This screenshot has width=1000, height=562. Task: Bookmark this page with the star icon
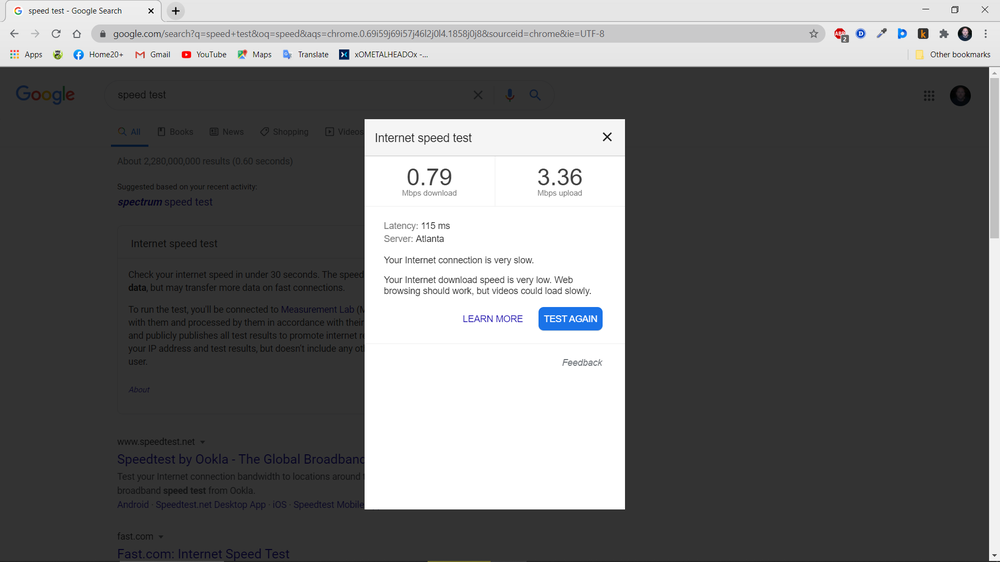click(x=814, y=33)
